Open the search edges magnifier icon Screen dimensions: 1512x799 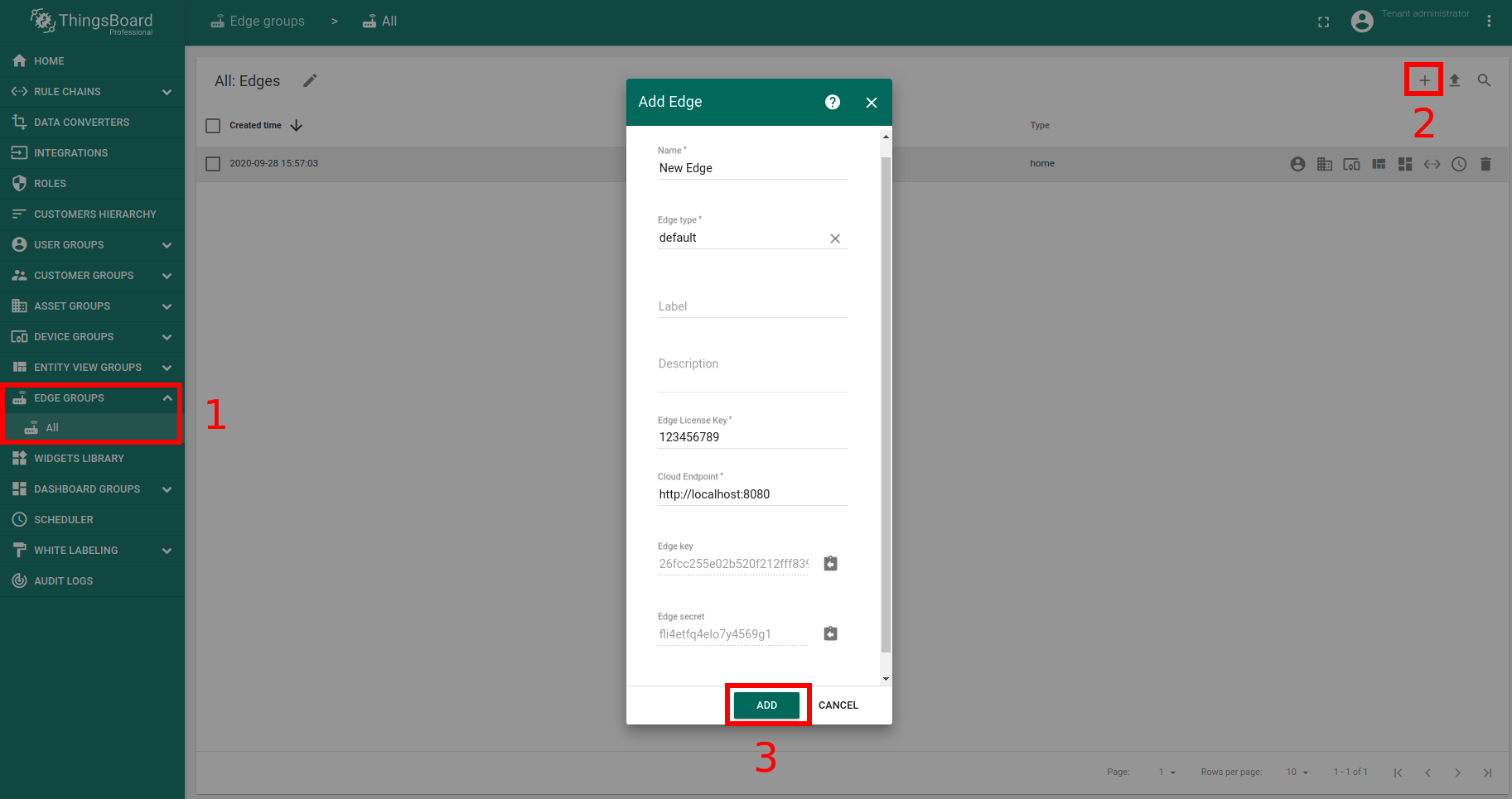[x=1484, y=80]
